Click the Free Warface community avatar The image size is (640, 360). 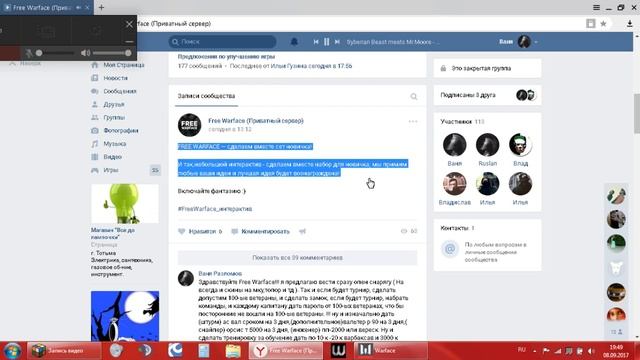point(189,125)
